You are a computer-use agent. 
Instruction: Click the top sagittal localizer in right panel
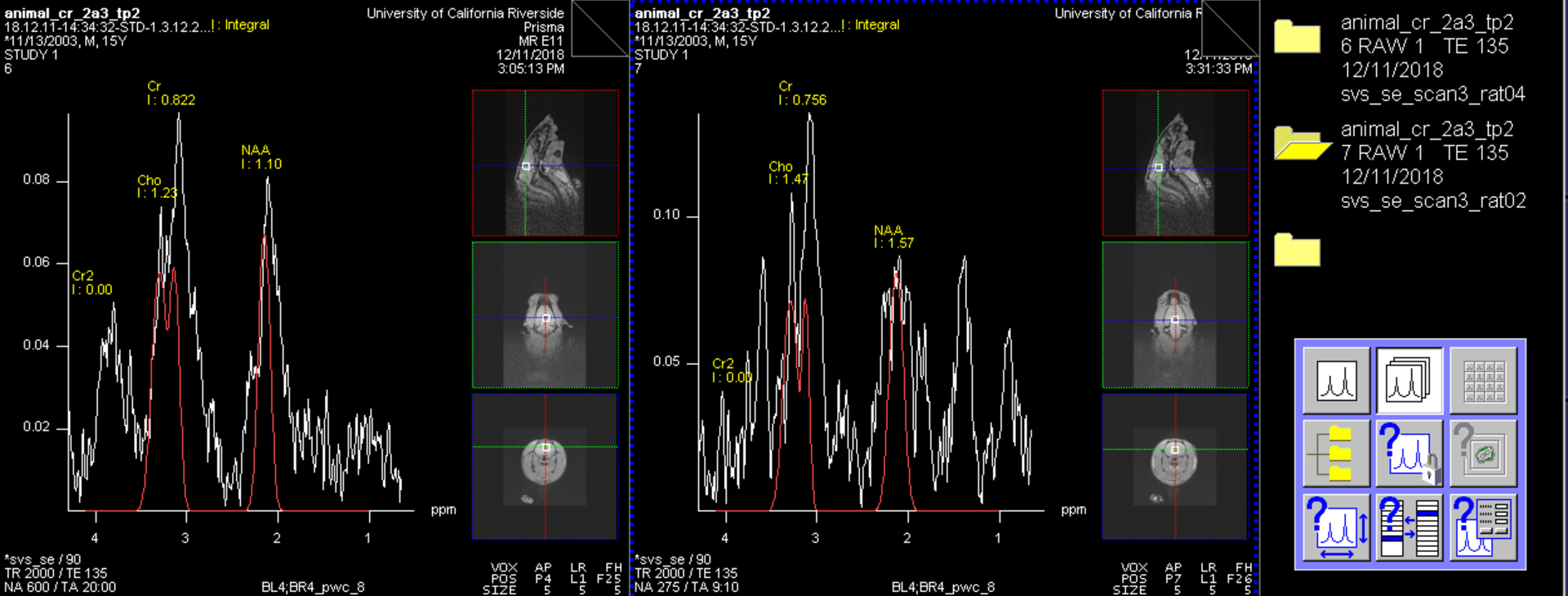[x=1174, y=162]
